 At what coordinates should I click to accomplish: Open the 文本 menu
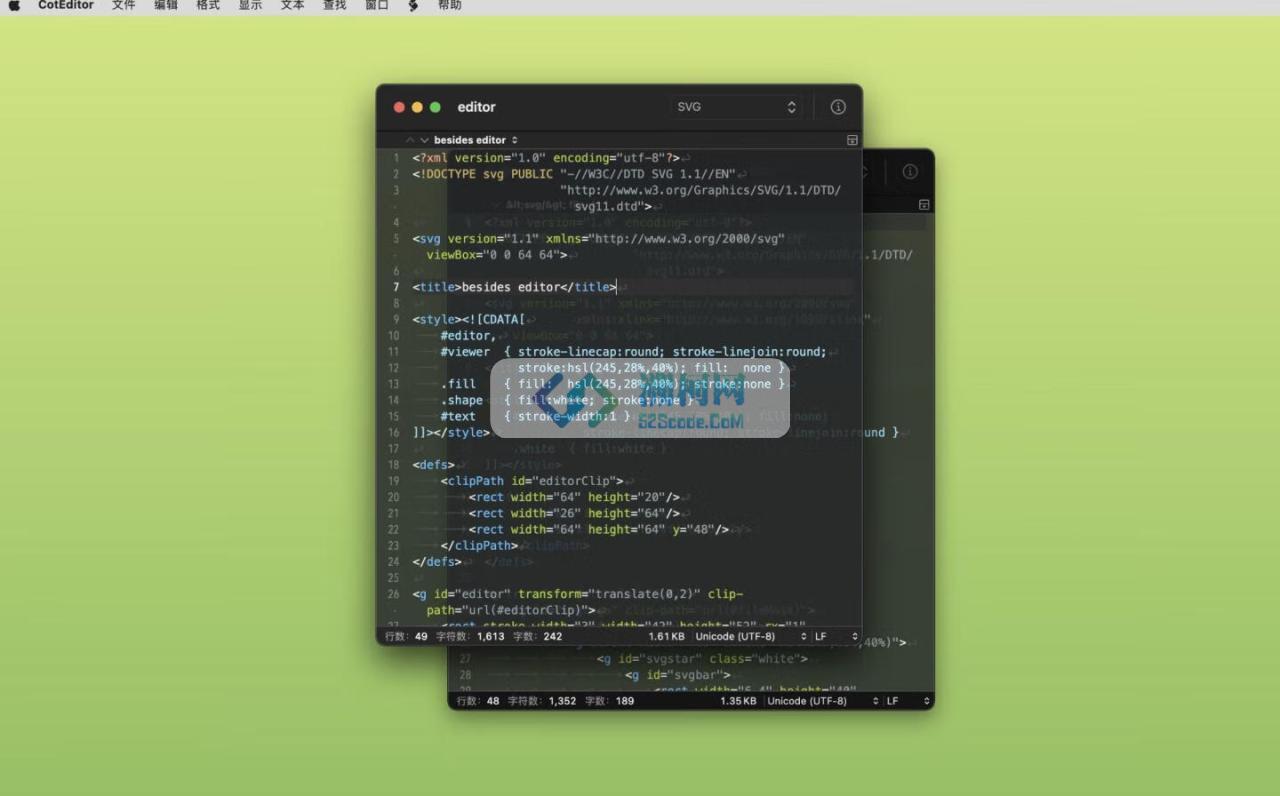click(292, 6)
